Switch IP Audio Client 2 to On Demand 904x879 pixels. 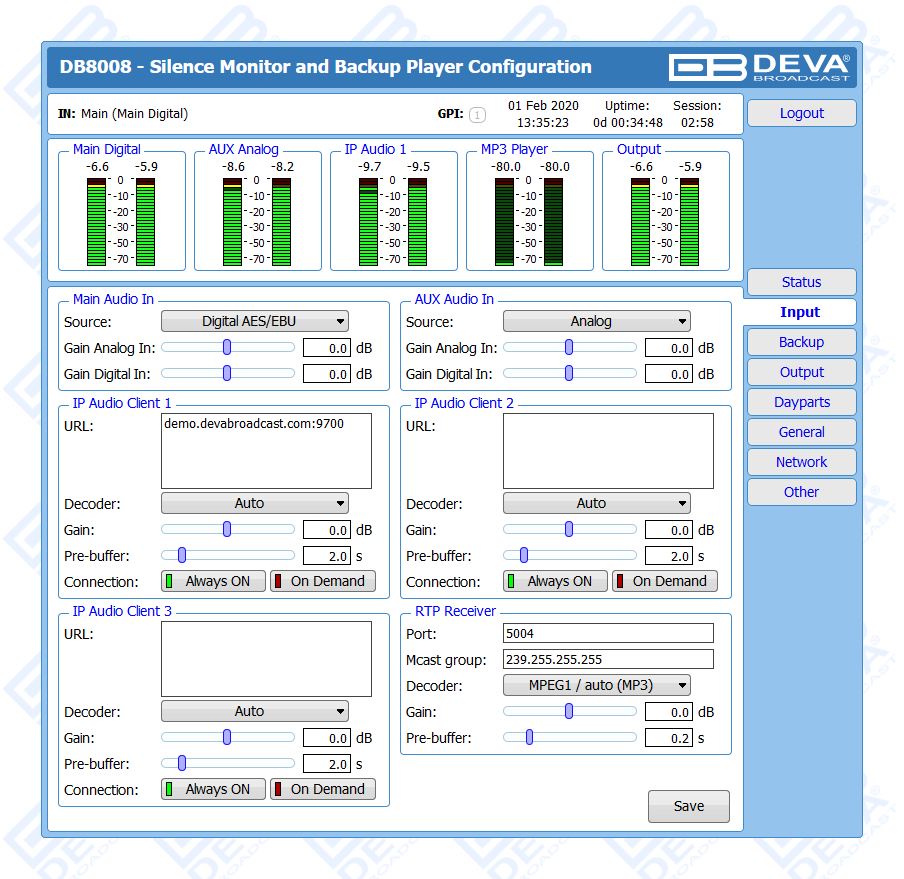point(664,581)
